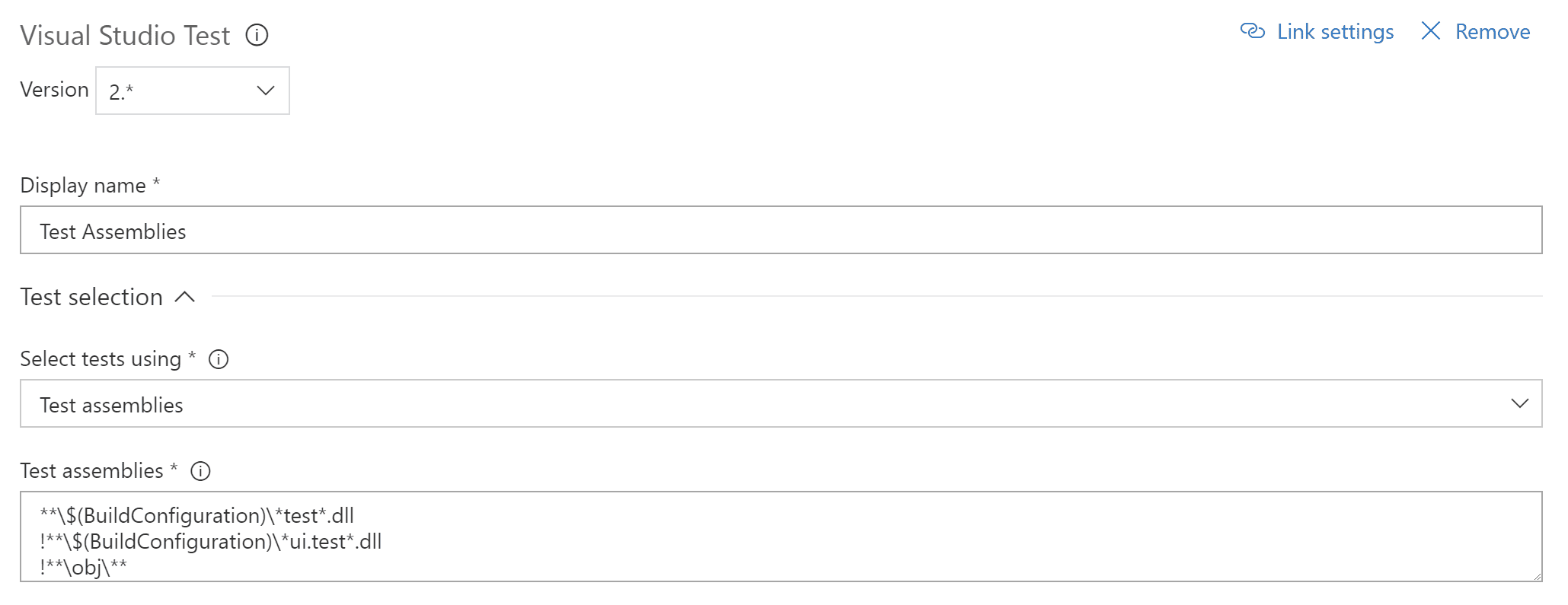The image size is (1568, 605).
Task: Place cursor on the !**\obj\** pattern line
Action: point(84,568)
